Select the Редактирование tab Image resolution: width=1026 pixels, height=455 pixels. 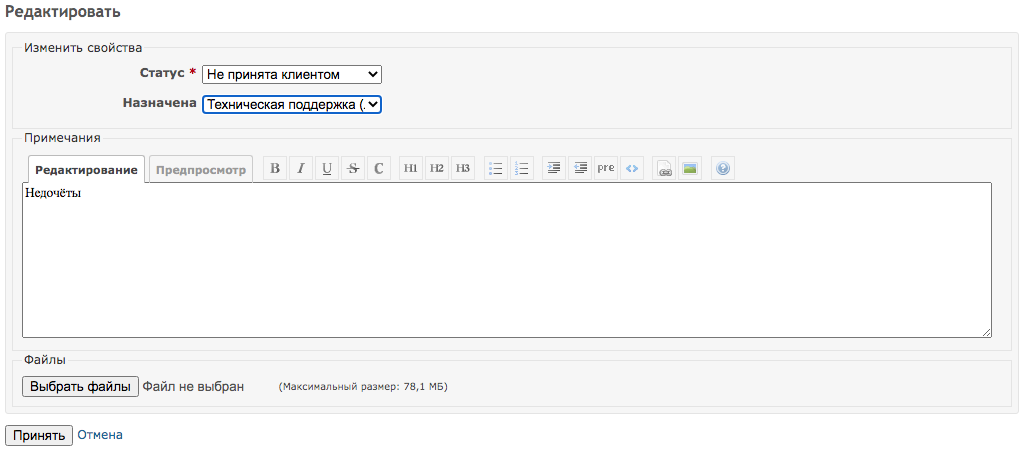pyautogui.click(x=87, y=170)
